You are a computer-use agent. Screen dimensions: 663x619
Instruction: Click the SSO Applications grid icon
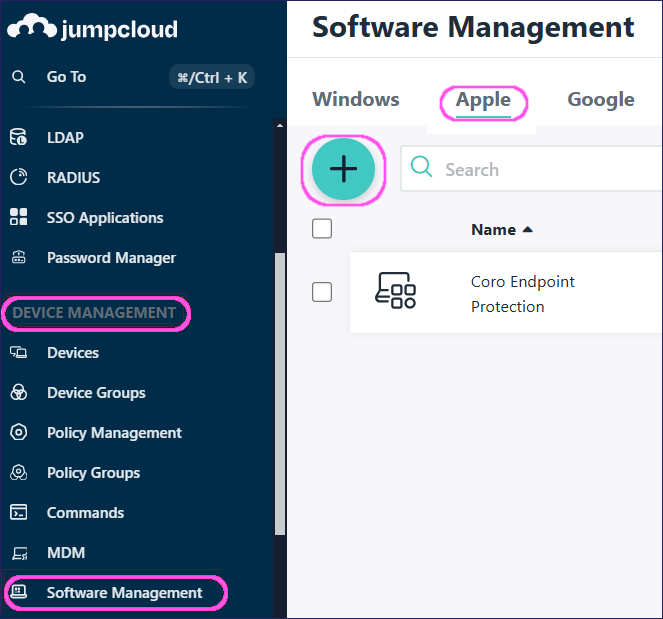19,217
